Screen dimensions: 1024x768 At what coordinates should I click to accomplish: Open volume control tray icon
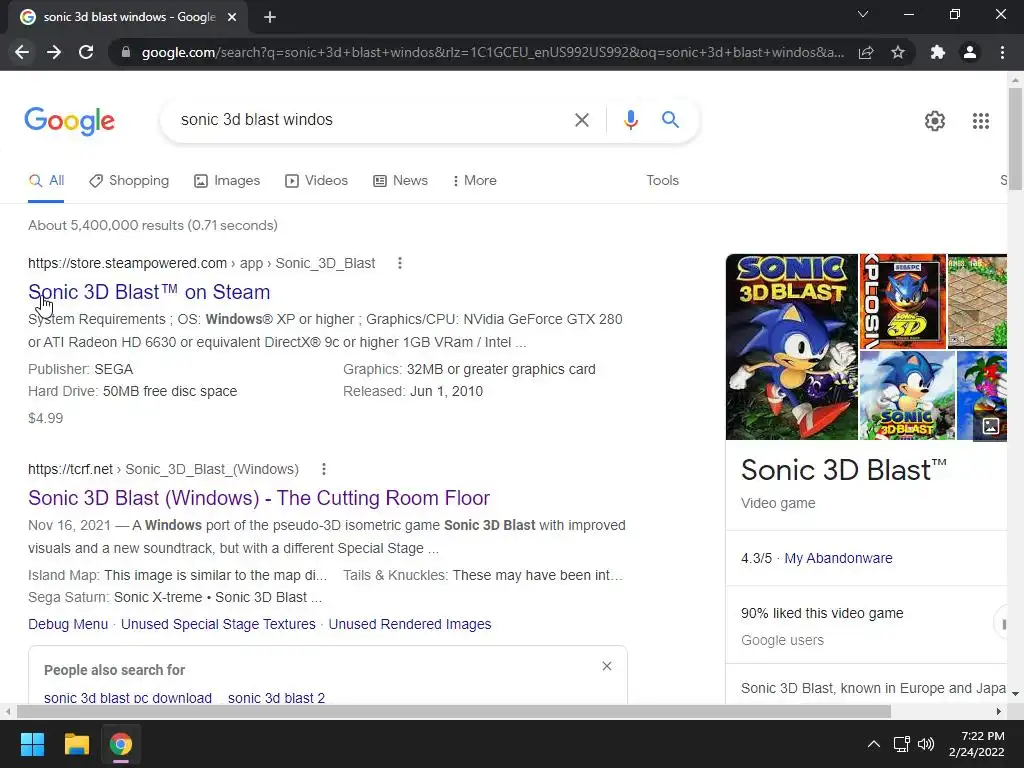926,744
